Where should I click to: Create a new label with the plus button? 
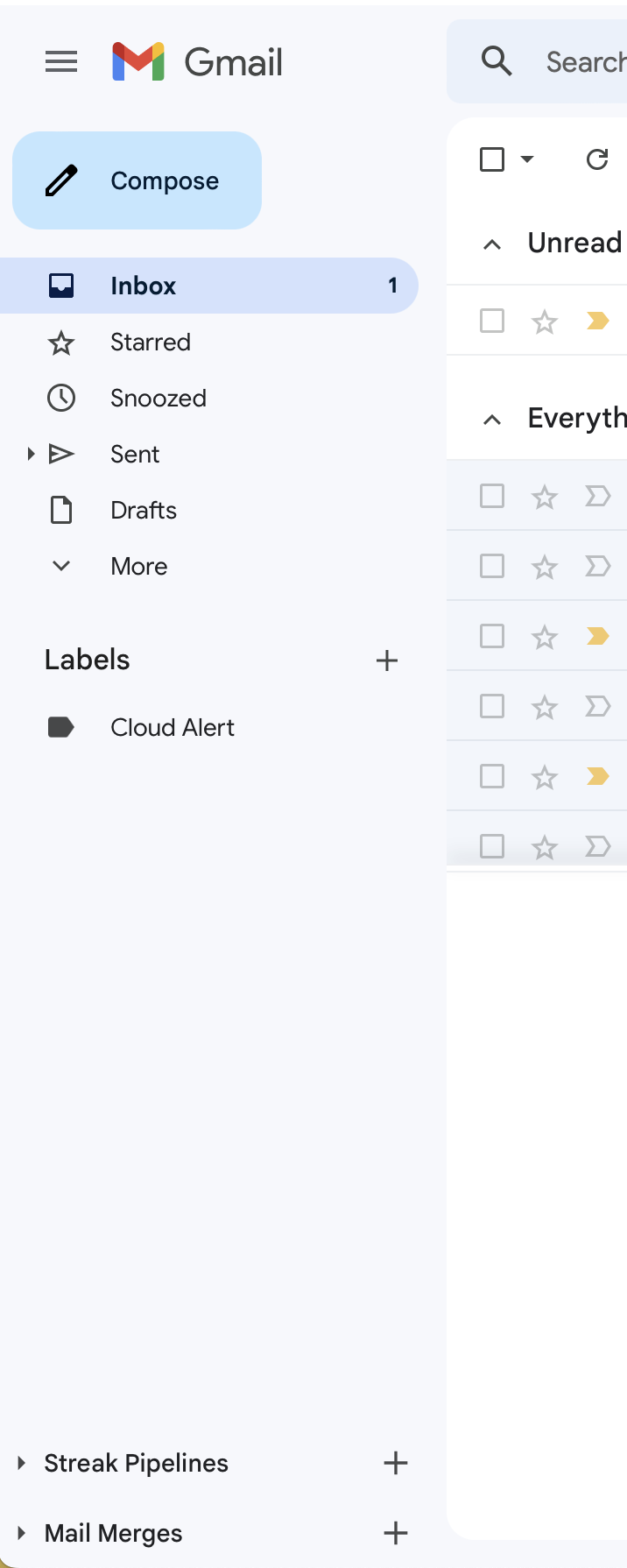(386, 660)
